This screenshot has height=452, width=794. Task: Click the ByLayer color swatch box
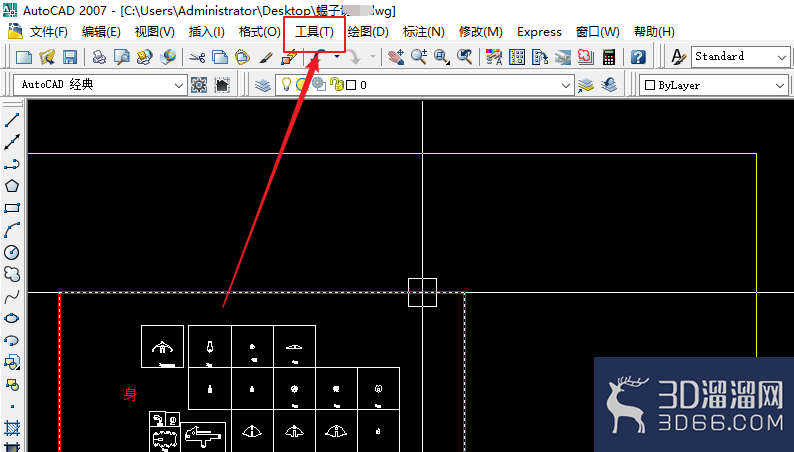(x=650, y=85)
